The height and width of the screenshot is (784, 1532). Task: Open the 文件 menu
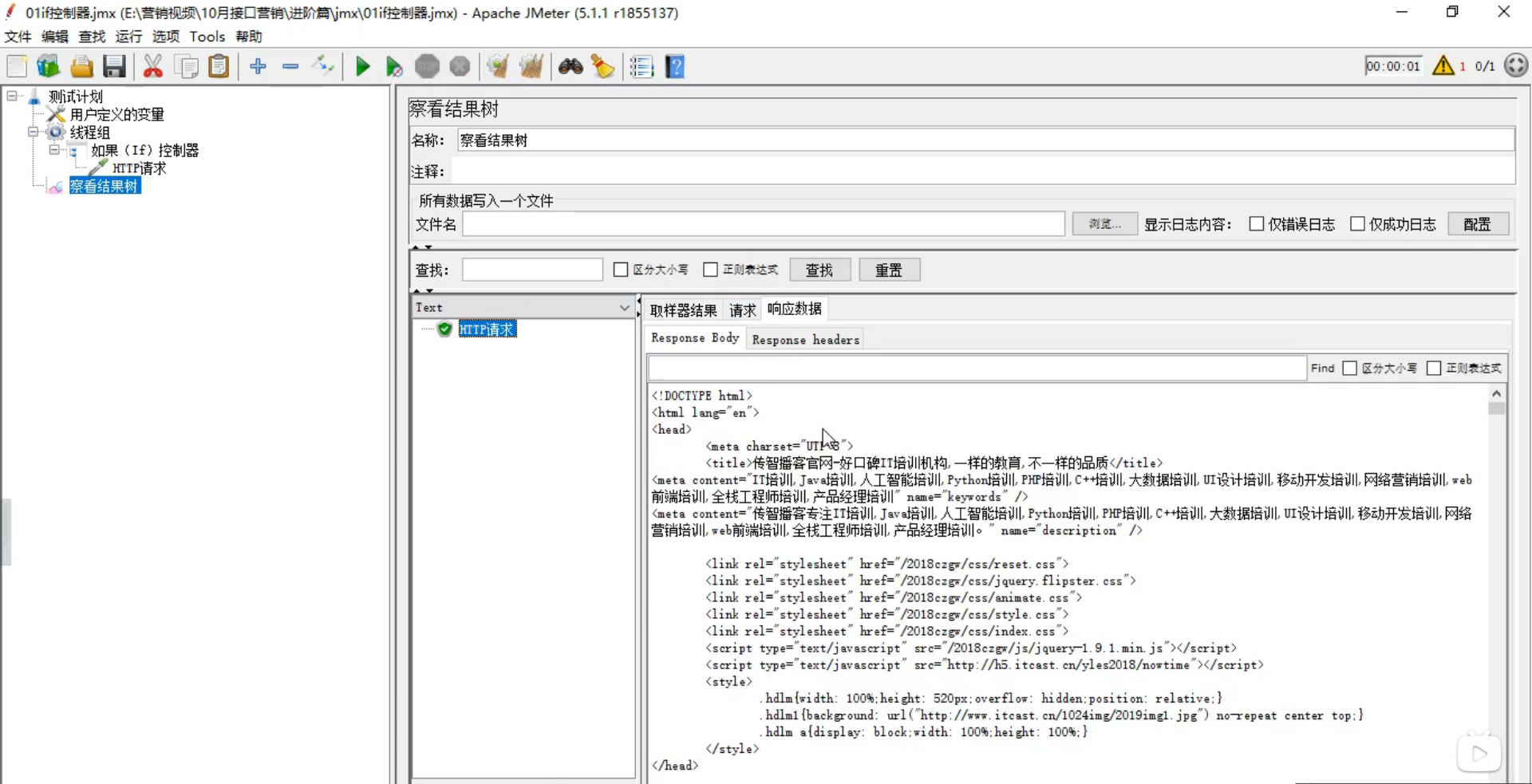coord(18,37)
